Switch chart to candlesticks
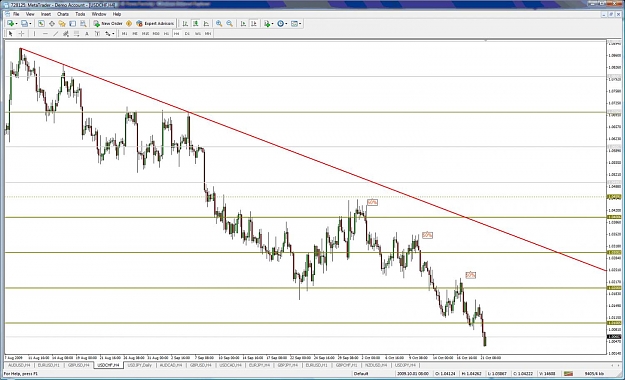The width and height of the screenshot is (625, 380). point(196,24)
